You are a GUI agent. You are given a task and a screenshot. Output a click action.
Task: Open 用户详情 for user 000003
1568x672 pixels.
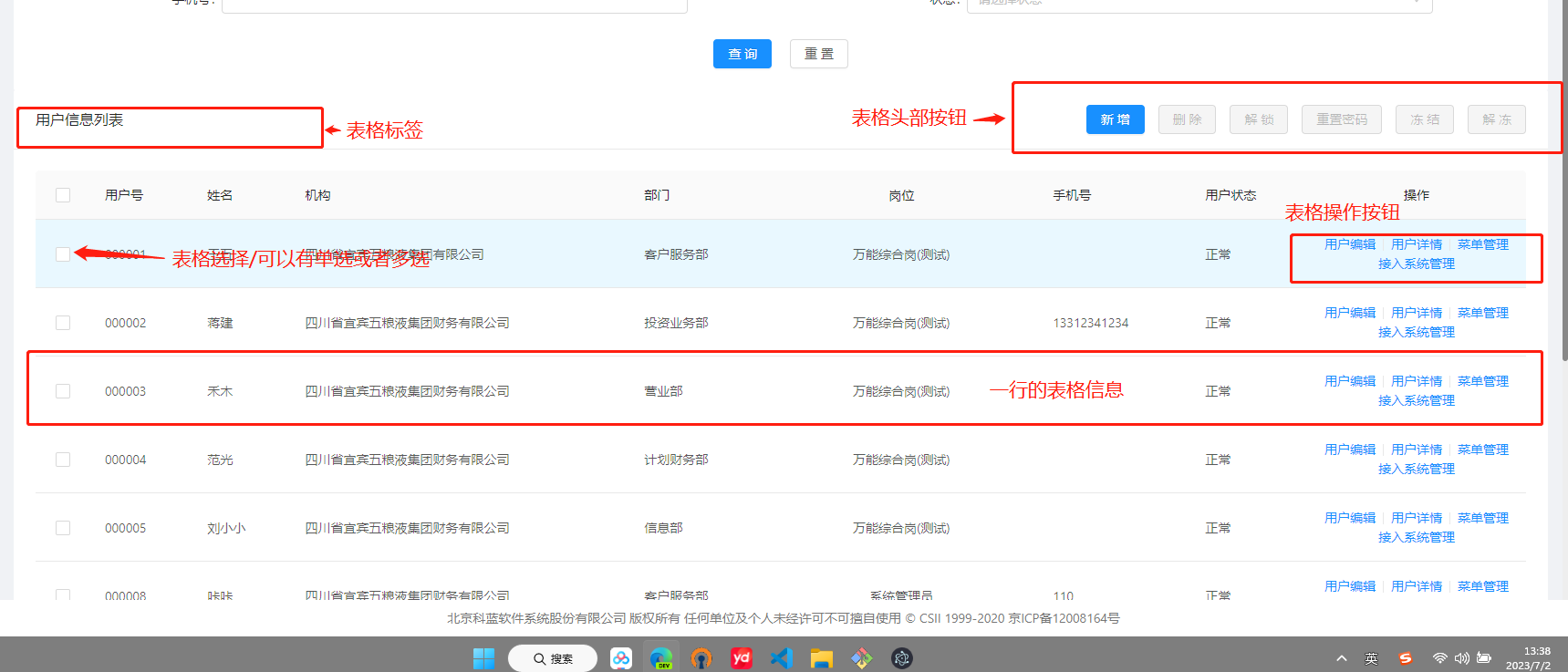click(1417, 381)
